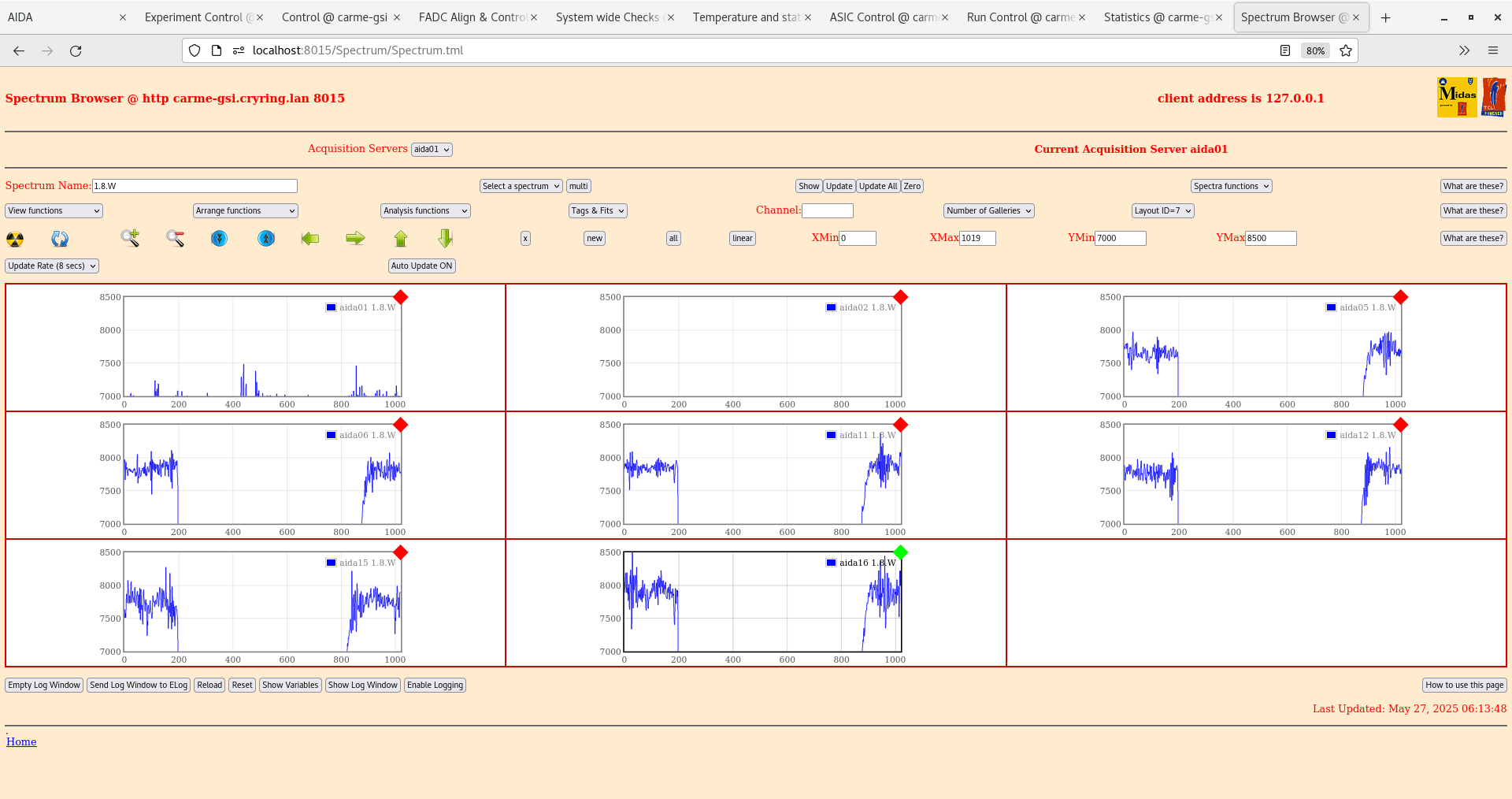Click the green right arrow navigation icon
The image size is (1512, 799).
coord(355,239)
